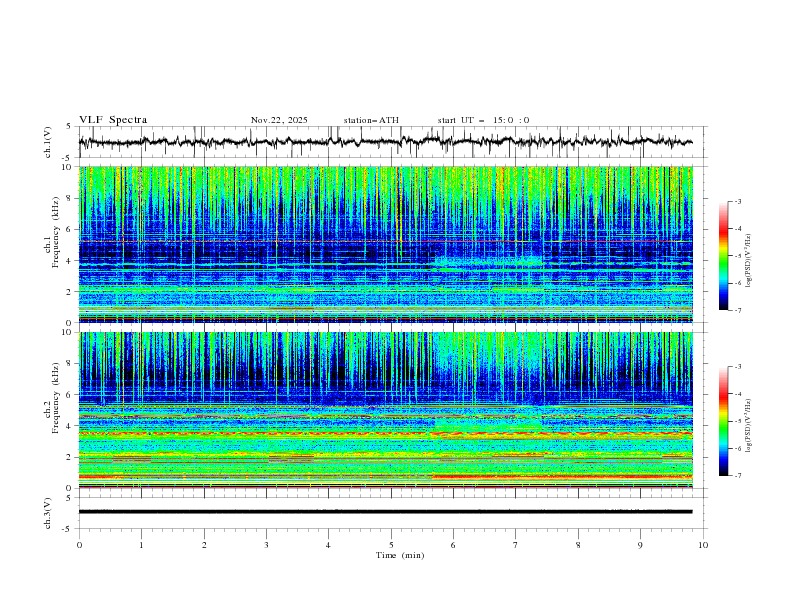792x612 pixels.
Task: Click time axis tick label "2"
Action: pos(204,545)
